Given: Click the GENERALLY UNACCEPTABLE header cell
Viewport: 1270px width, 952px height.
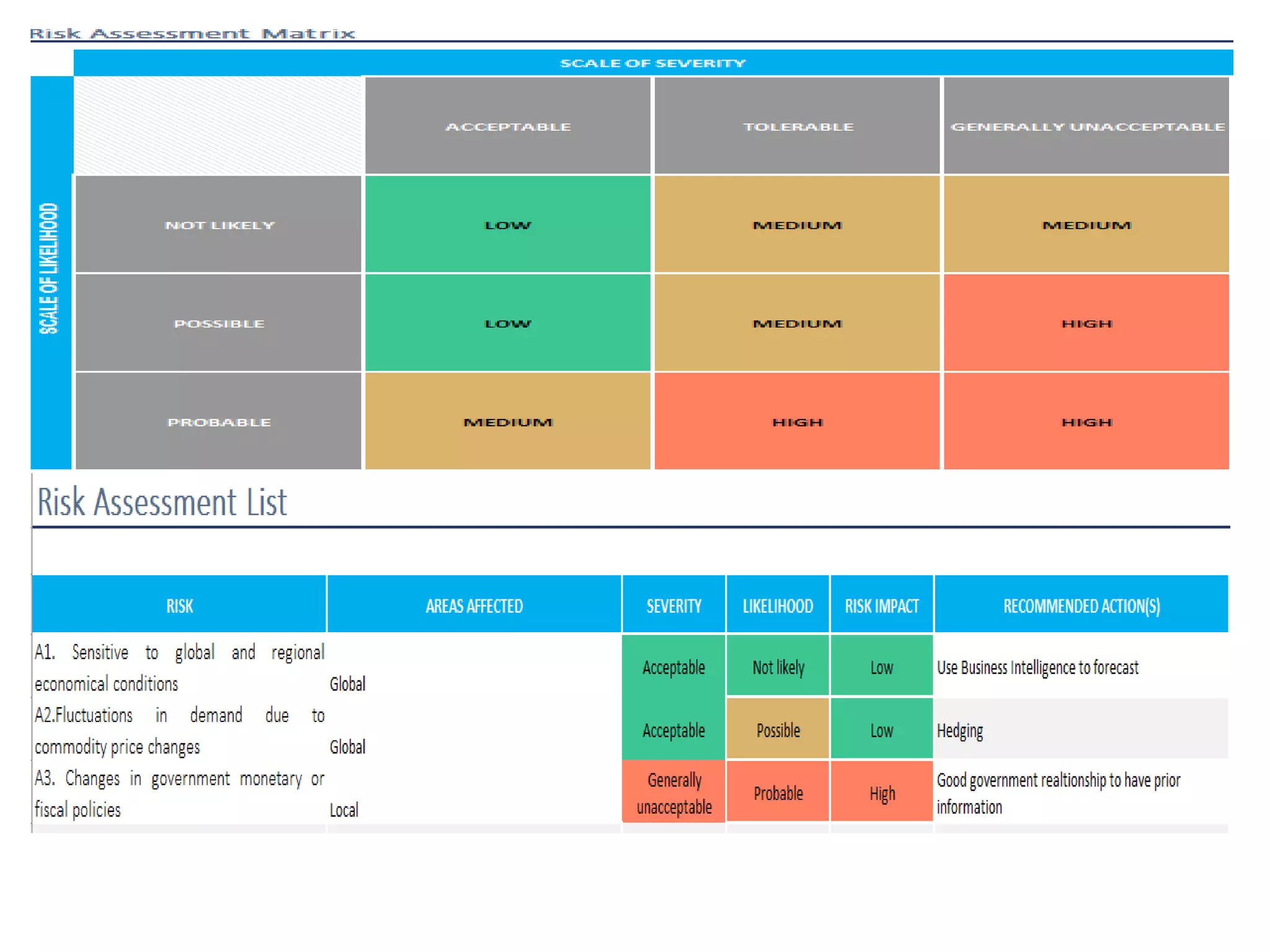Looking at the screenshot, I should (x=1086, y=126).
